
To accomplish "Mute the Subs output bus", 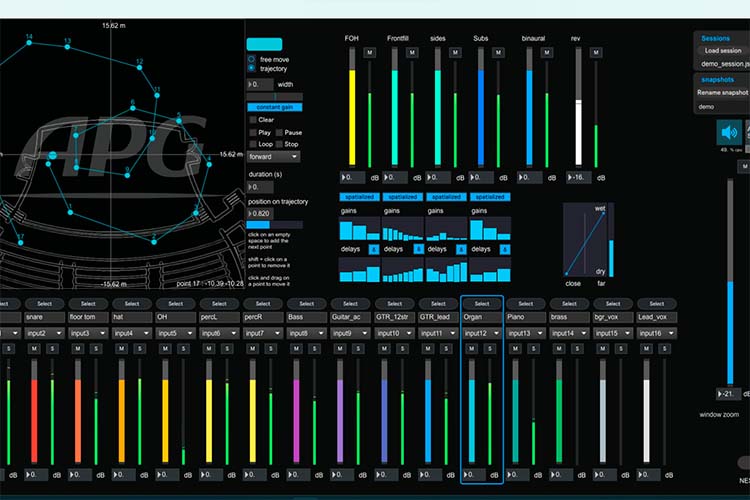I will pyautogui.click(x=498, y=53).
